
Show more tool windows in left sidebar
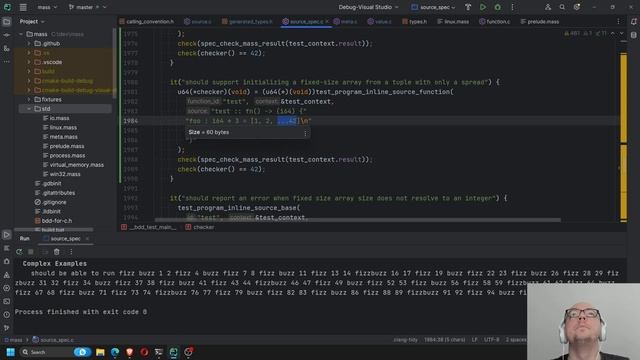click(x=7, y=62)
